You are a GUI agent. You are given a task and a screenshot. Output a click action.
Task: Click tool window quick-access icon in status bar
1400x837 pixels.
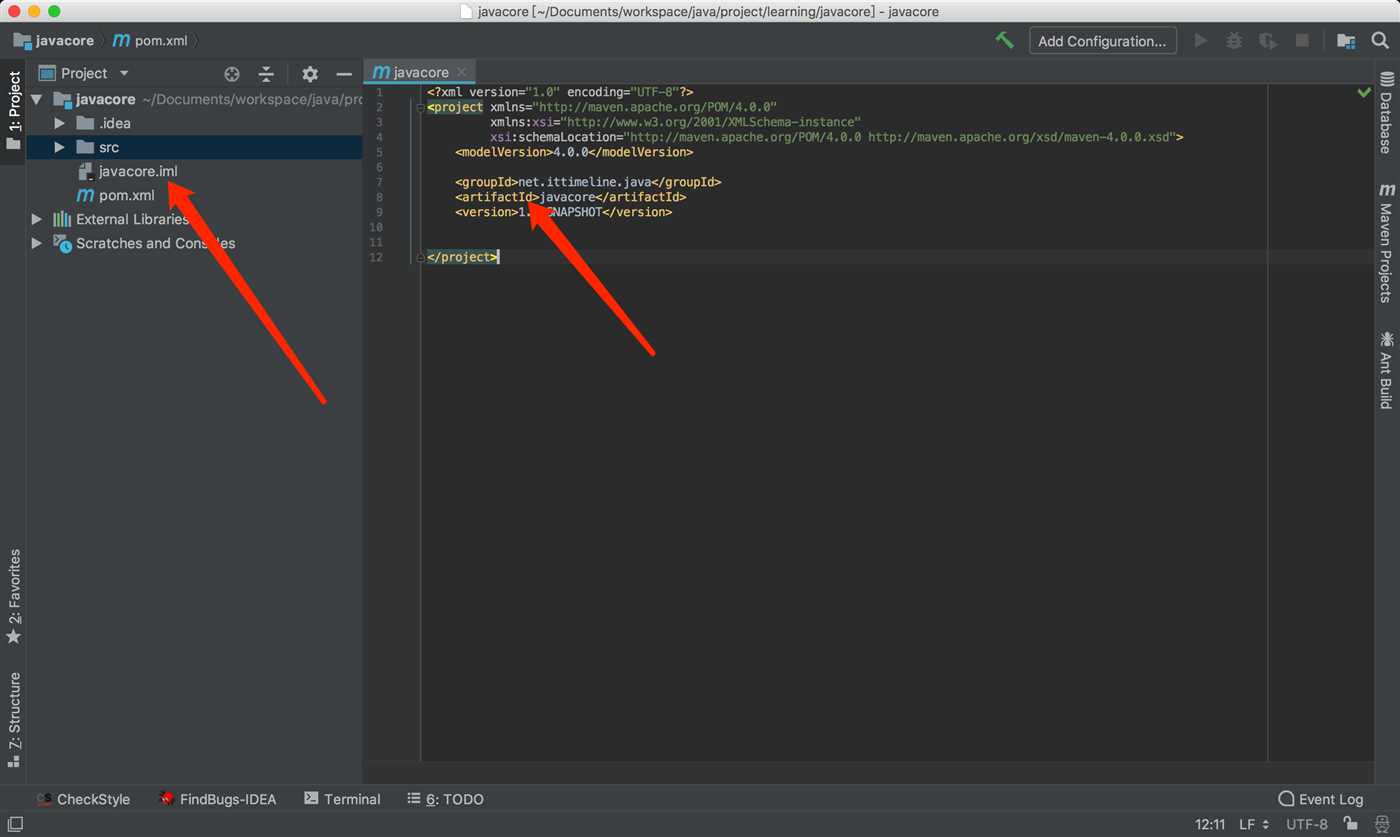[x=15, y=825]
